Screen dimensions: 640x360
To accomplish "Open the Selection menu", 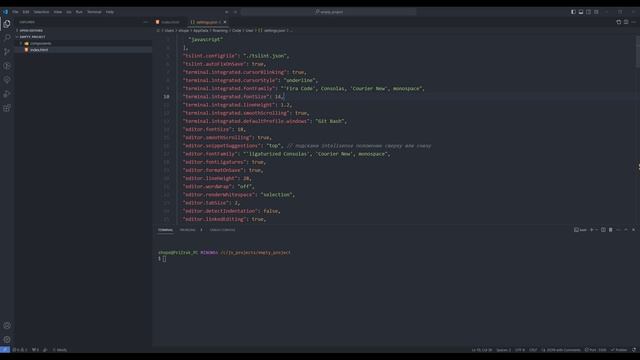I will [x=41, y=12].
